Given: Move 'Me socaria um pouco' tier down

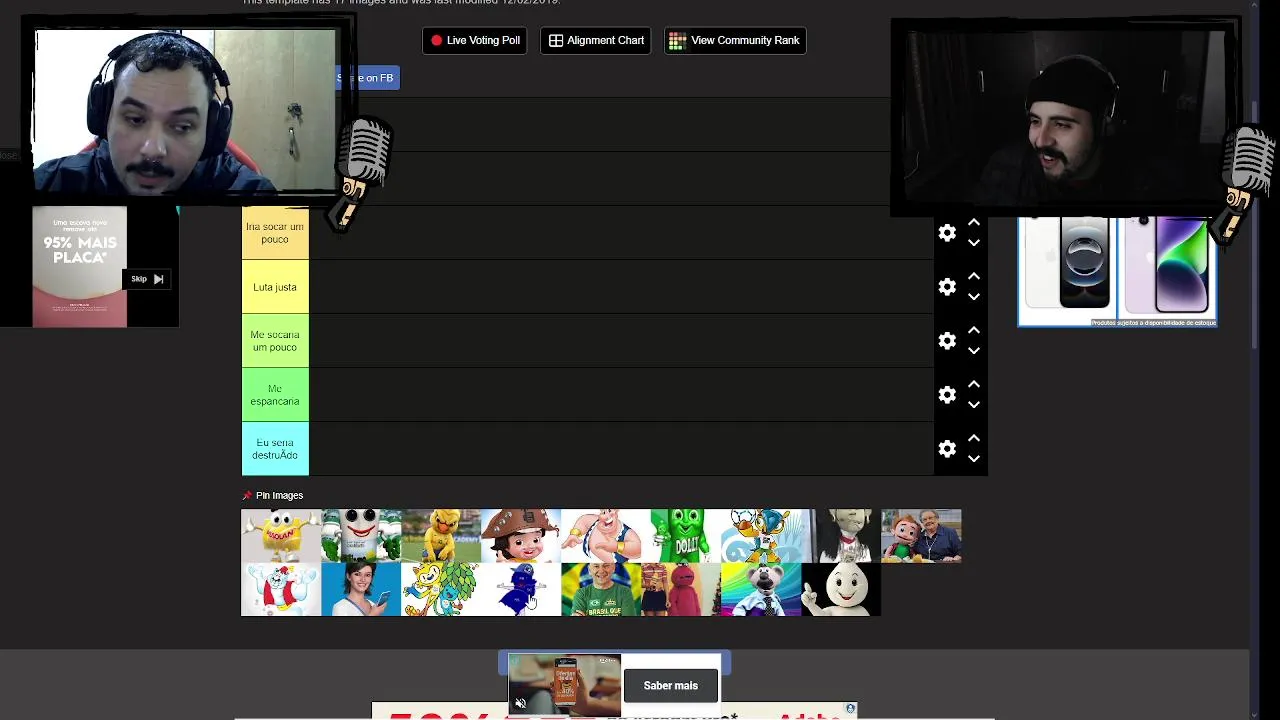Looking at the screenshot, I should tap(974, 351).
